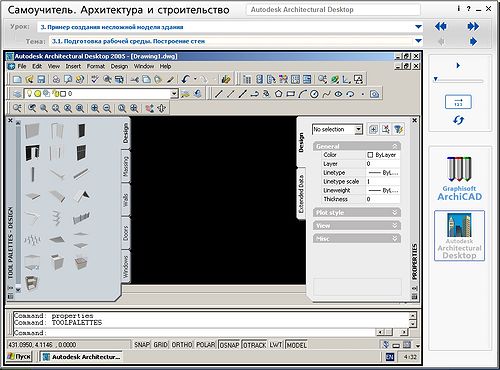Click the tutorial step counter button
This screenshot has width=500, height=370.
tap(458, 102)
